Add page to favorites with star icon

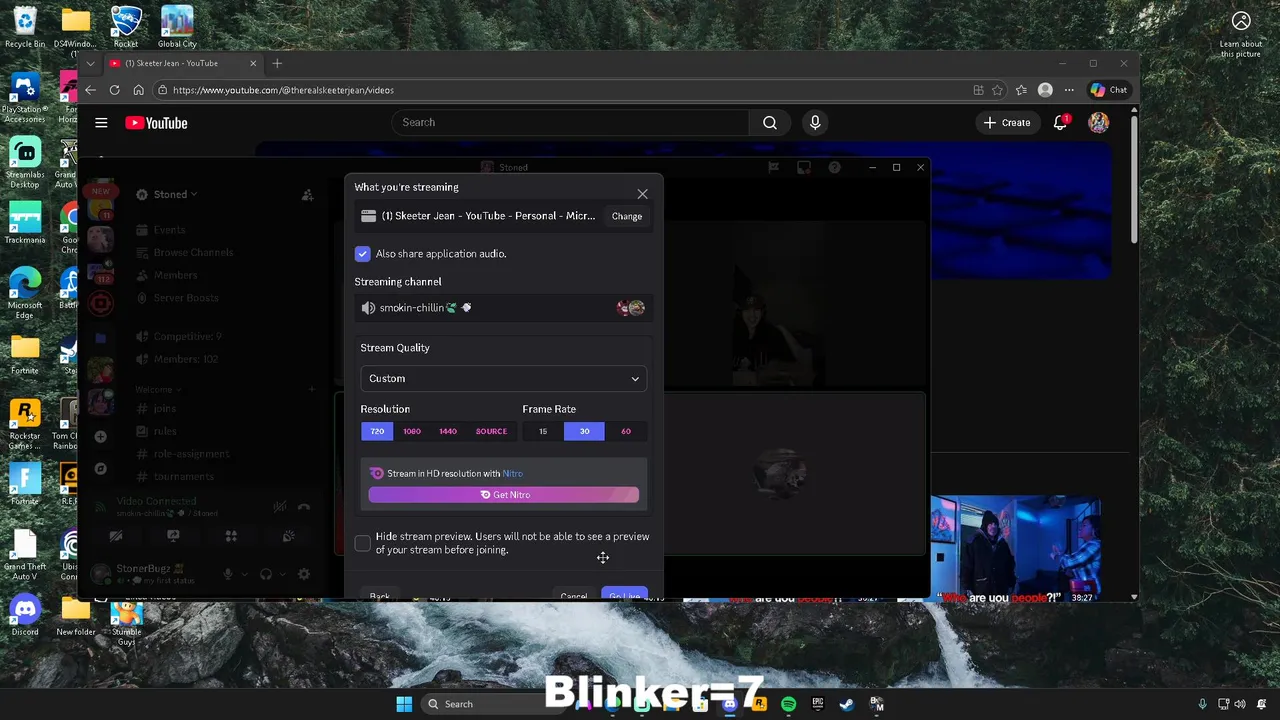point(997,90)
